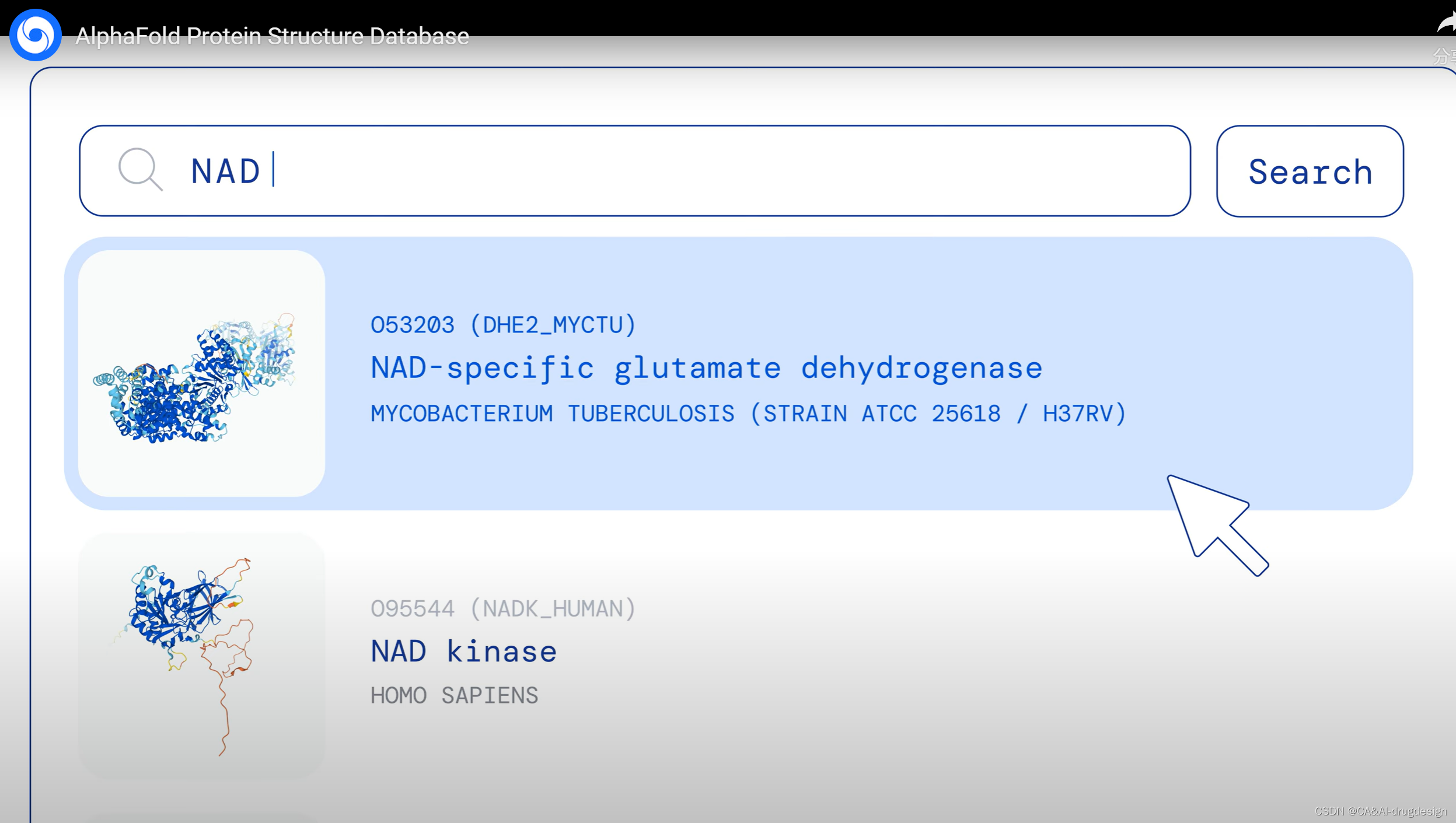
Task: Scroll down through search results list
Action: tap(727, 650)
